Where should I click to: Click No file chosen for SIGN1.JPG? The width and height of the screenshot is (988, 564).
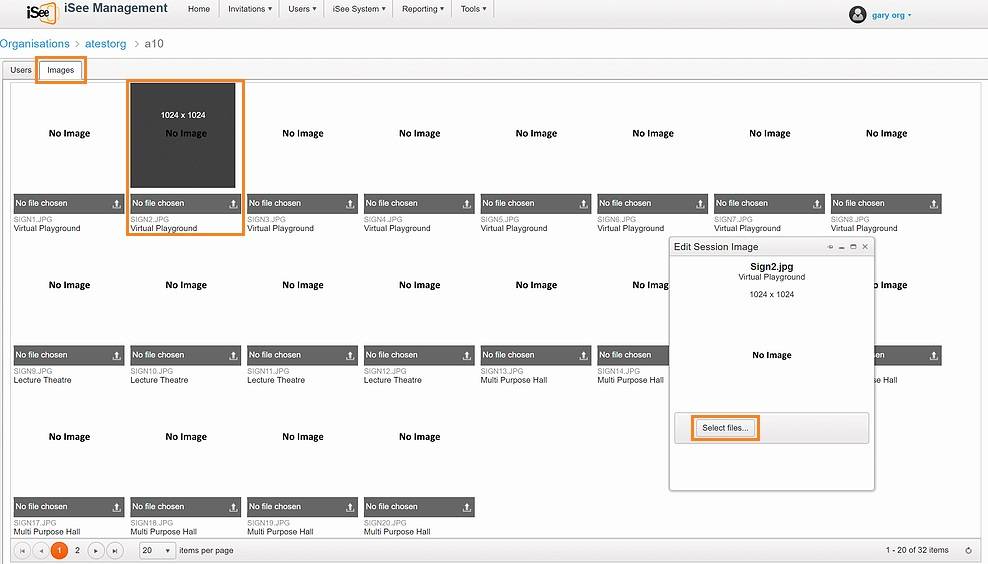[42, 204]
